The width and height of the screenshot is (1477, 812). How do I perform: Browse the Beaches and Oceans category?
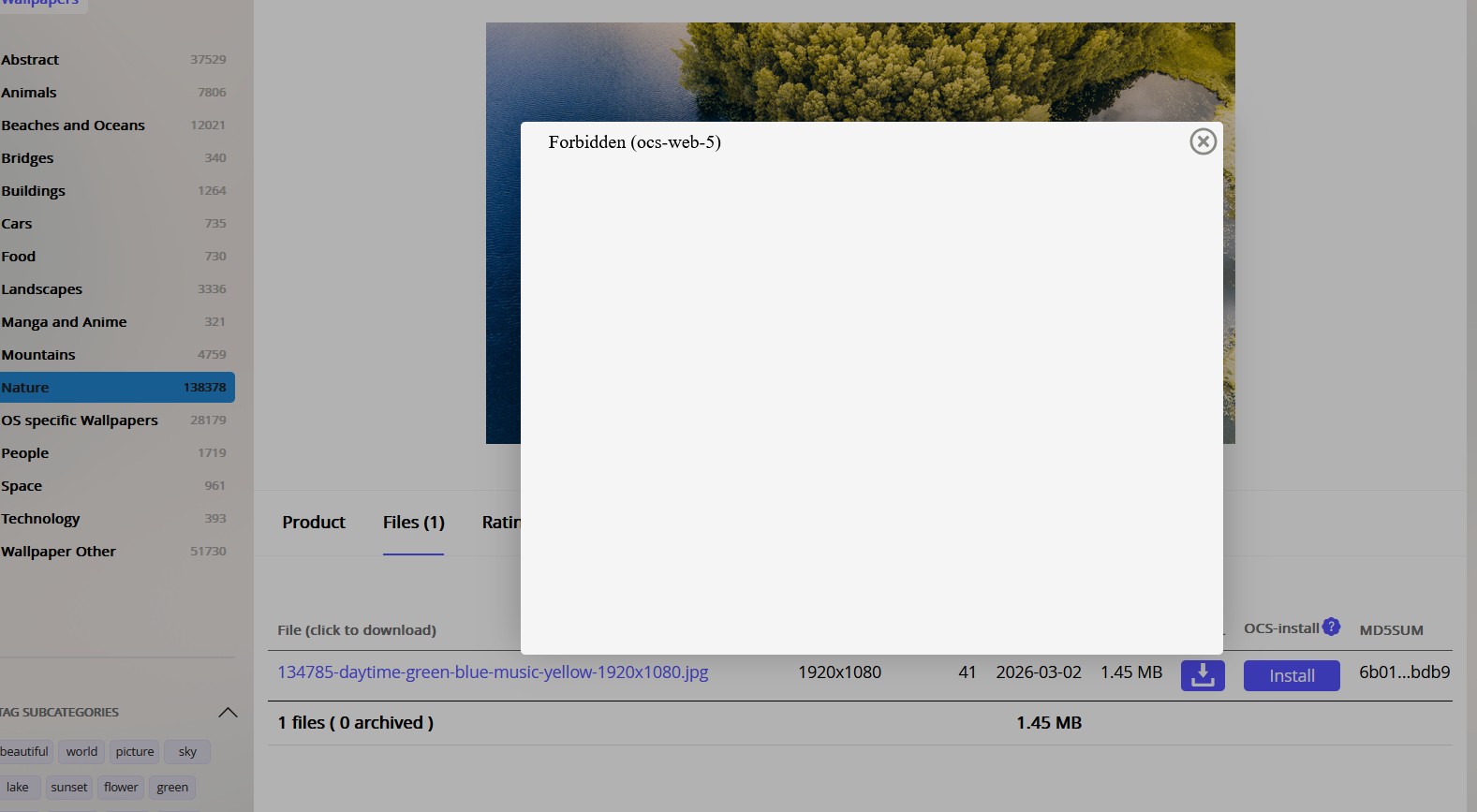pyautogui.click(x=73, y=125)
